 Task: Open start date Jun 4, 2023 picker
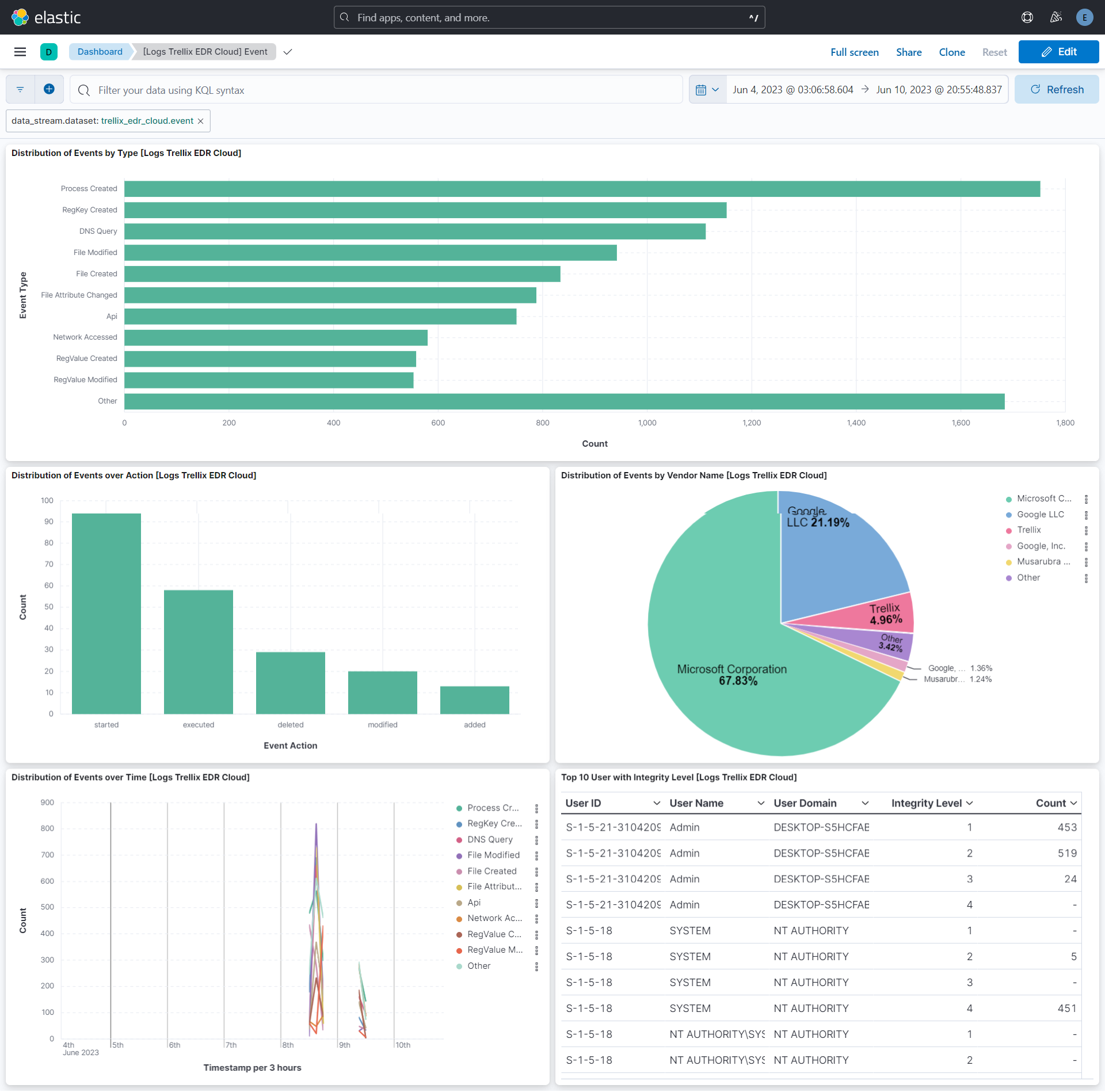coord(792,90)
